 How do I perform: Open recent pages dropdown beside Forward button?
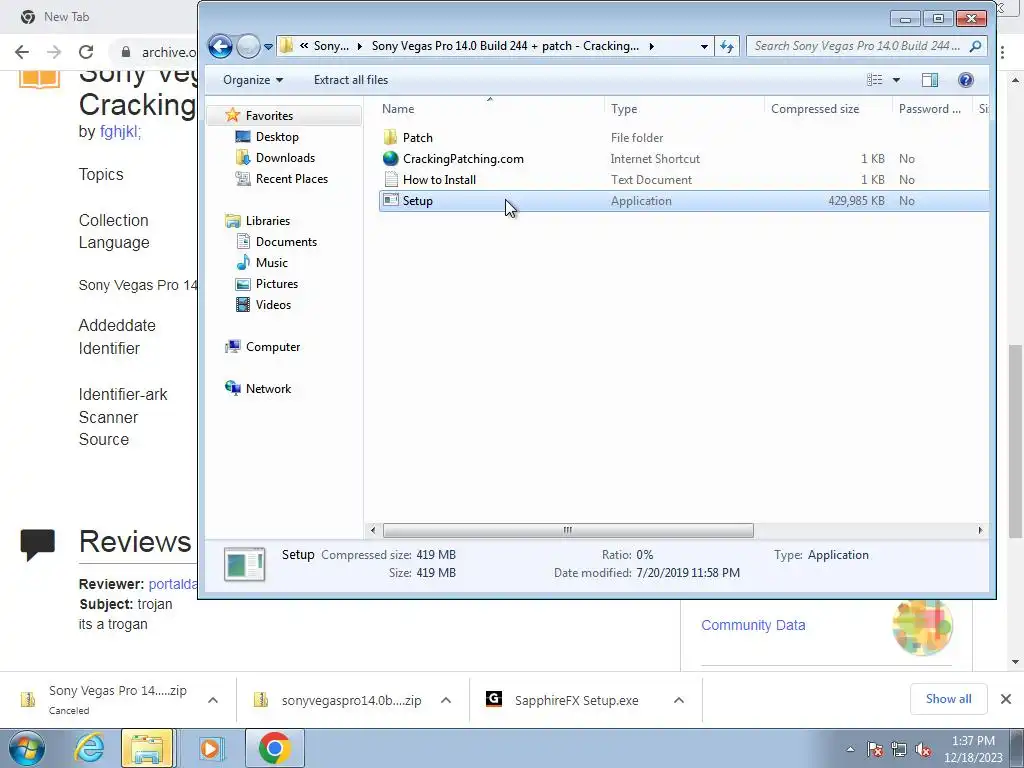click(268, 47)
